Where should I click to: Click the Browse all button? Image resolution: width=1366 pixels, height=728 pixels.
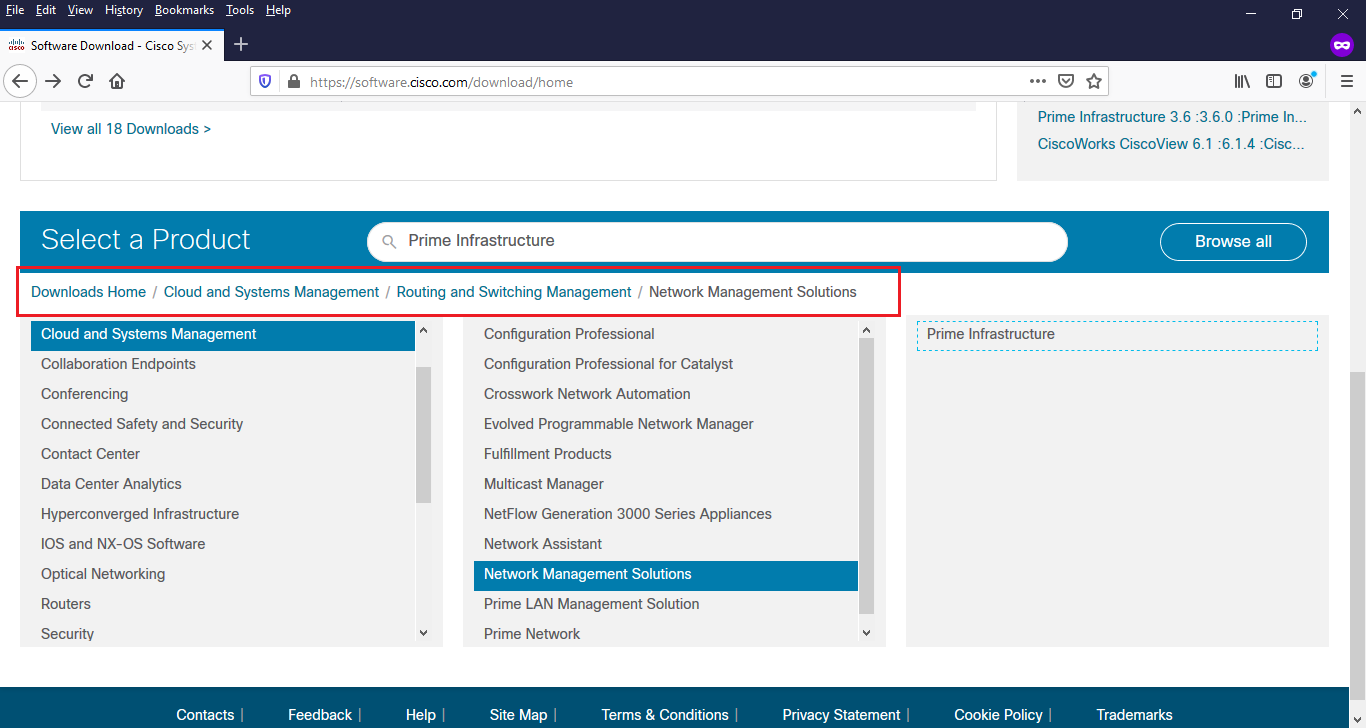coord(1233,241)
